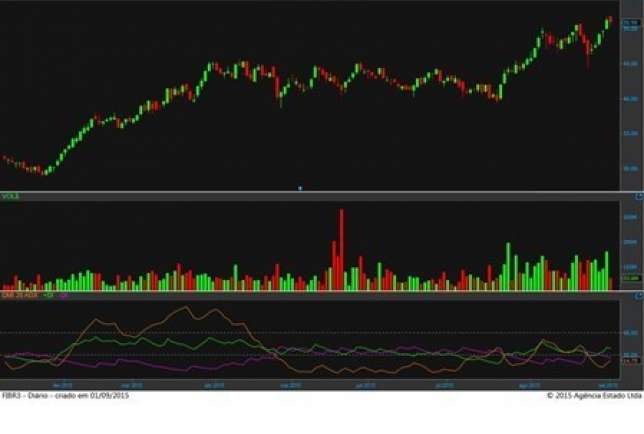Click the blue current price tag on price axis
644x434 pixels.
(630, 22)
